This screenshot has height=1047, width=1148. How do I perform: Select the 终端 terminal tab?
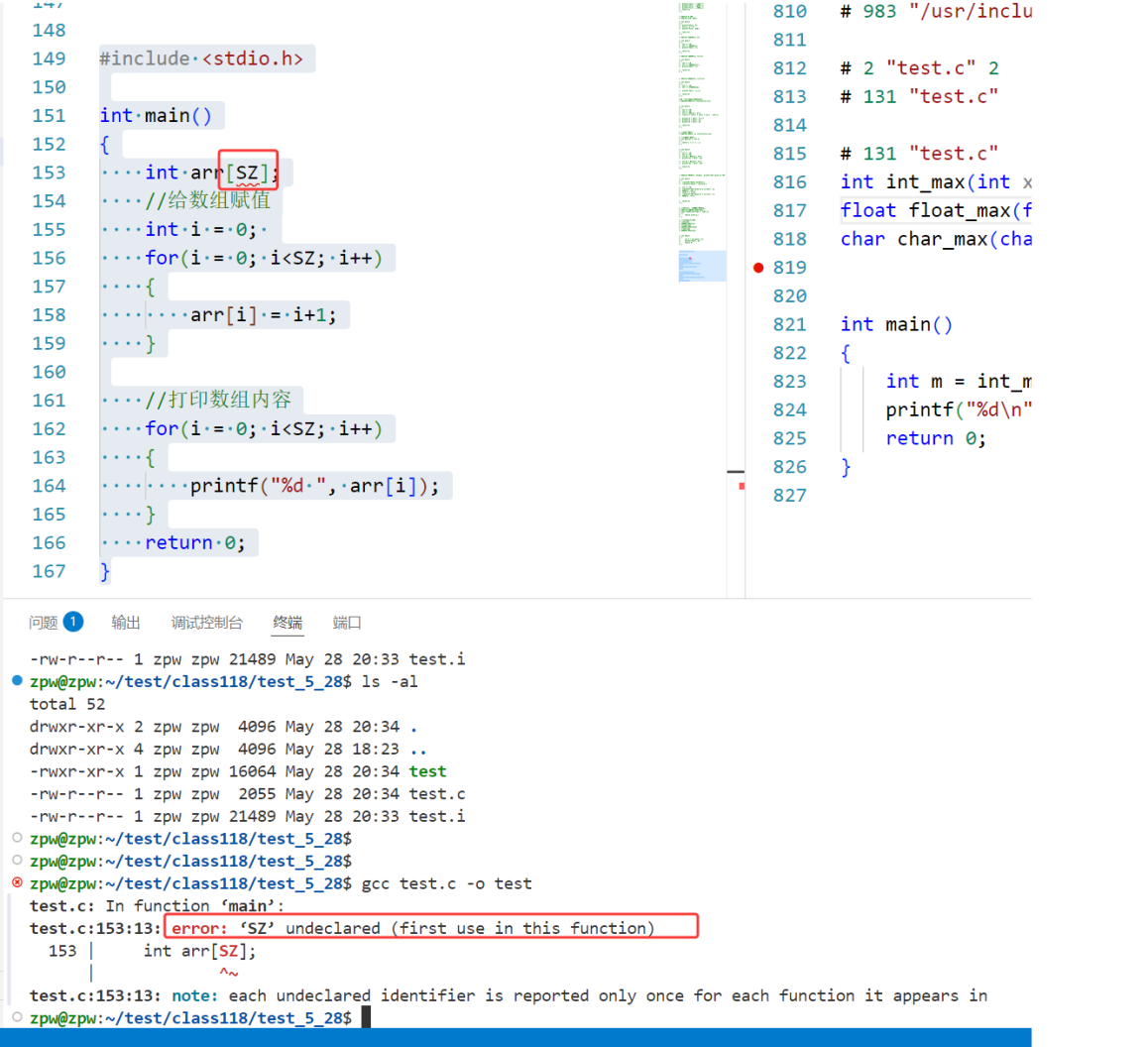287,623
